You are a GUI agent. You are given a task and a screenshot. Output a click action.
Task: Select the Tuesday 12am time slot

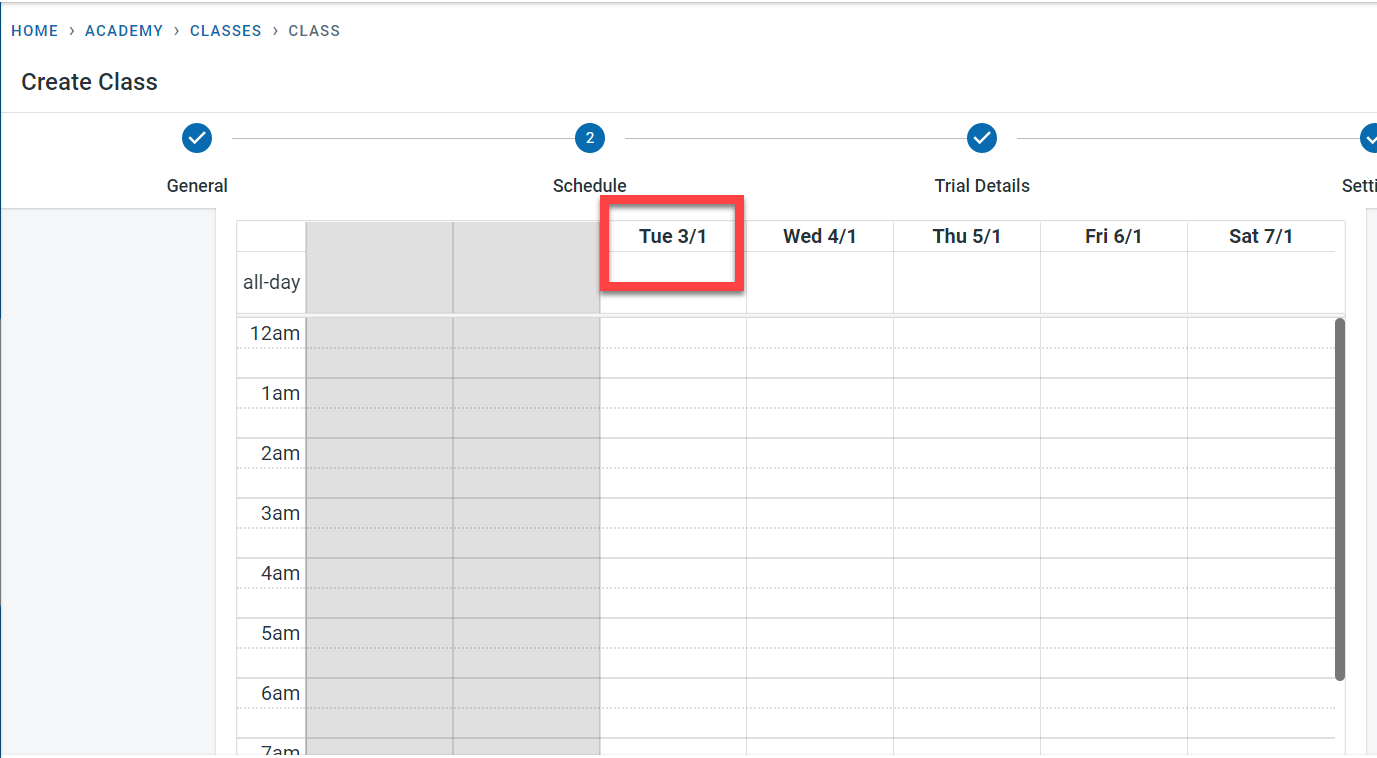coord(673,333)
